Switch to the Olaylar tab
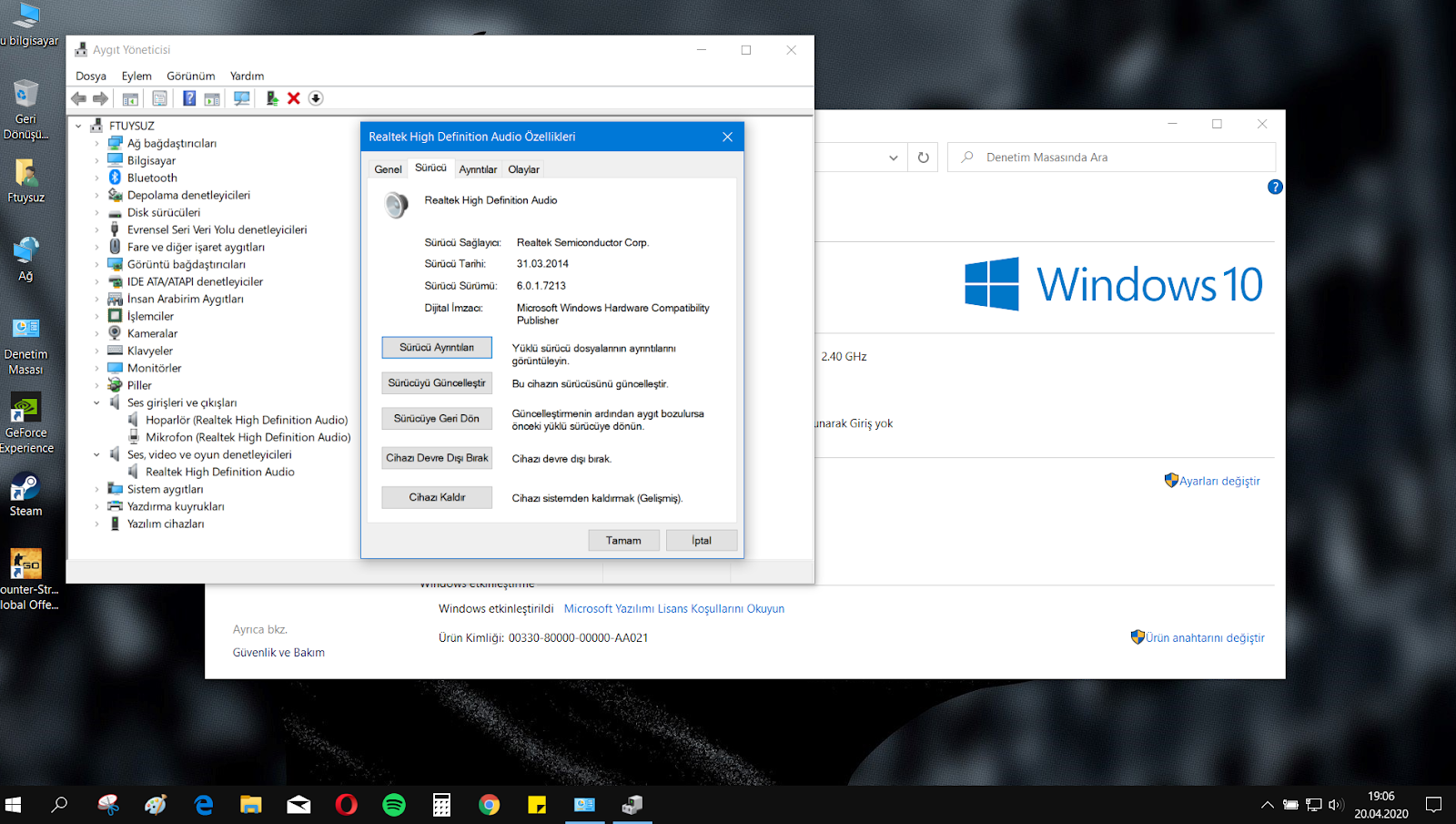This screenshot has height=824, width=1456. (523, 169)
